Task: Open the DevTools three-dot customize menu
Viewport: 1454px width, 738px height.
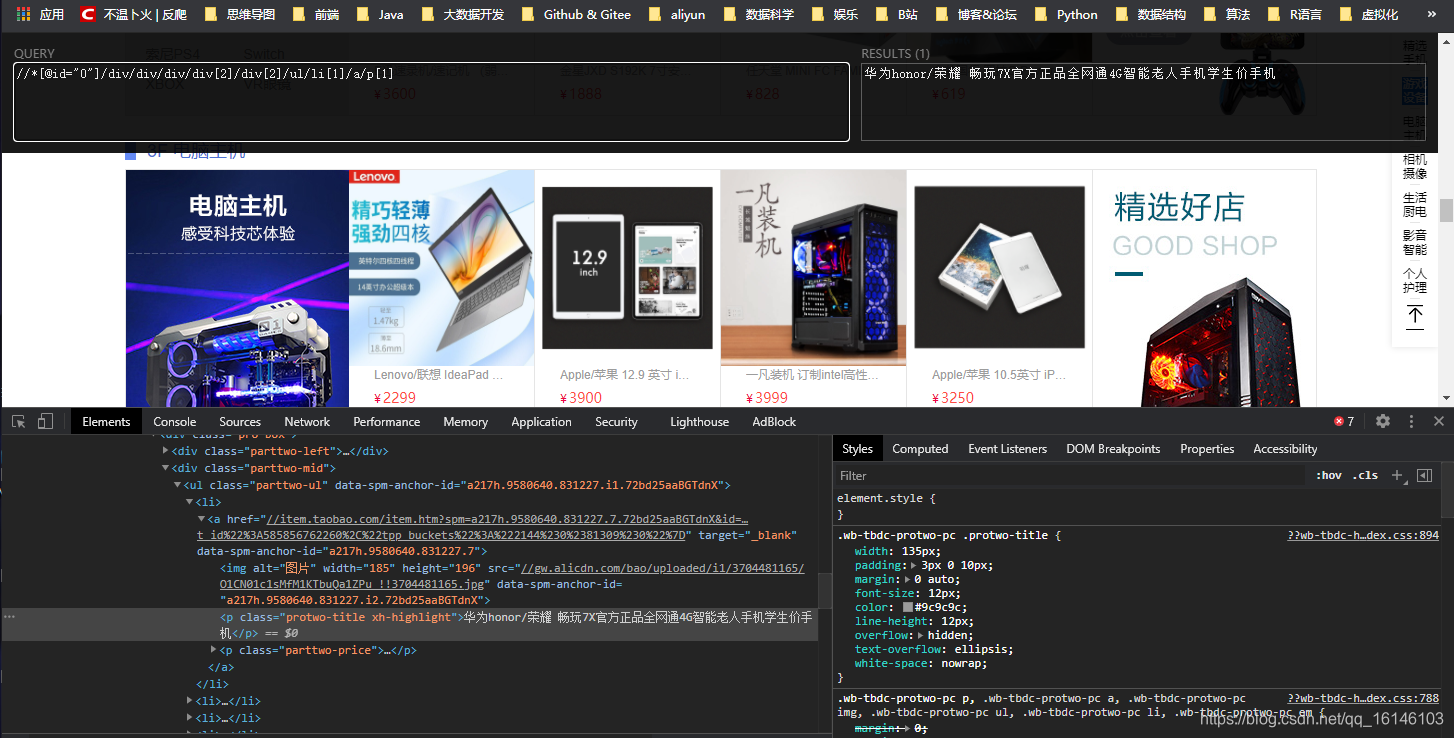Action: tap(1411, 421)
